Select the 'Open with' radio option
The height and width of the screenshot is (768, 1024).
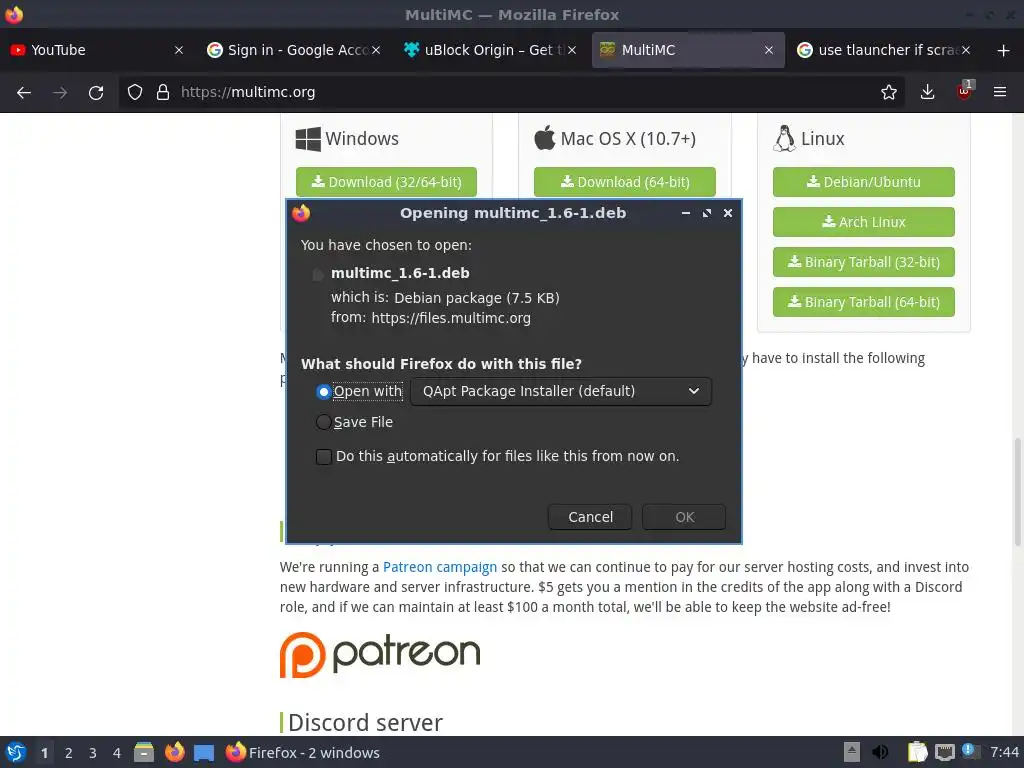coord(323,392)
